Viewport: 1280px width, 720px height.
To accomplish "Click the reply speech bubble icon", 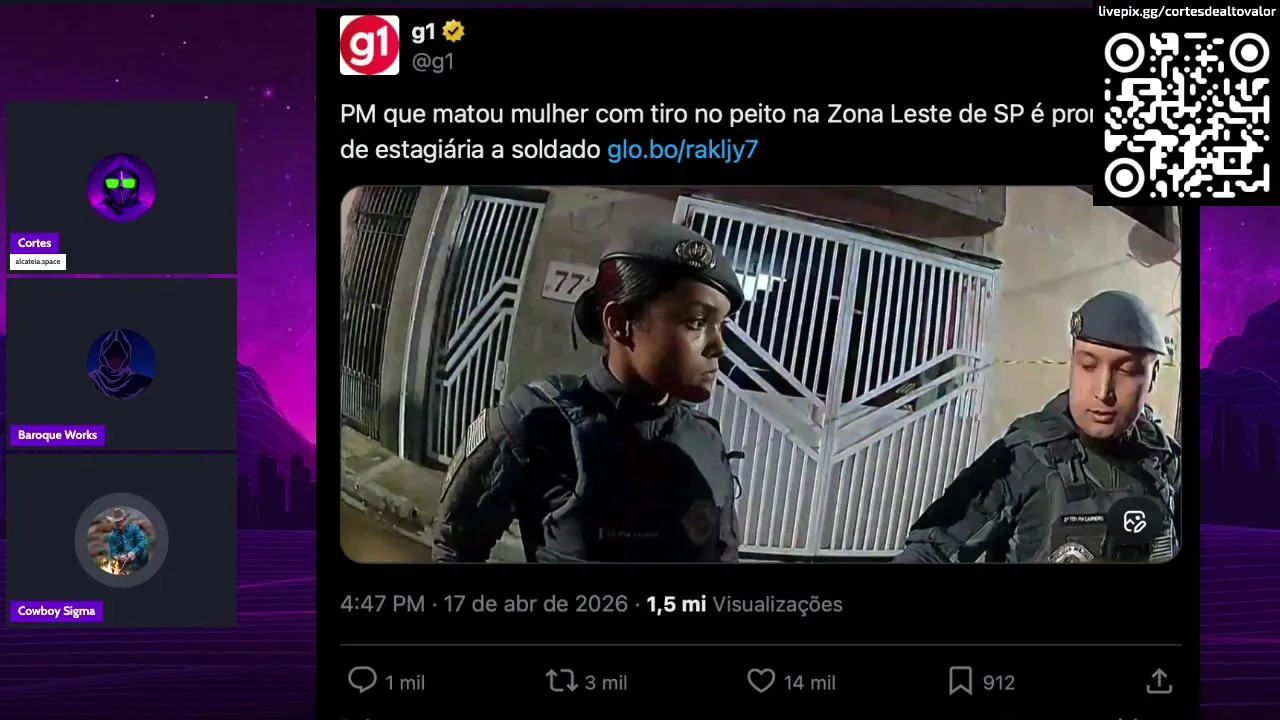I will 362,681.
